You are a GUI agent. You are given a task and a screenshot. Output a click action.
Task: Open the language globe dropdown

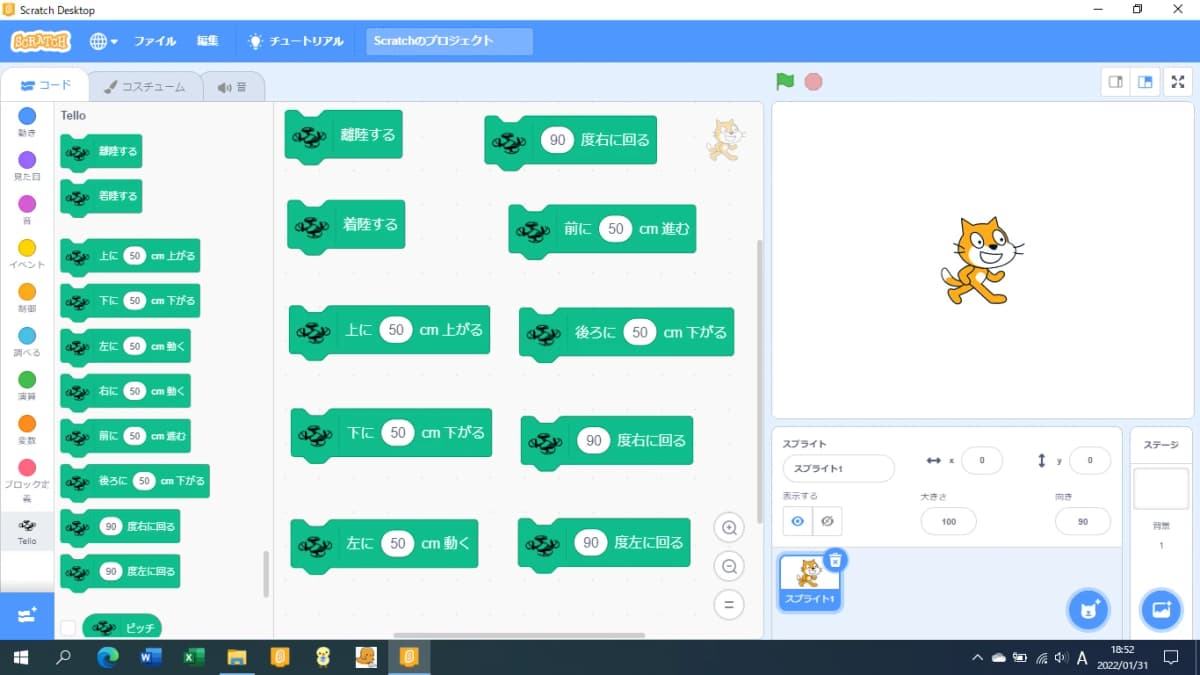103,41
